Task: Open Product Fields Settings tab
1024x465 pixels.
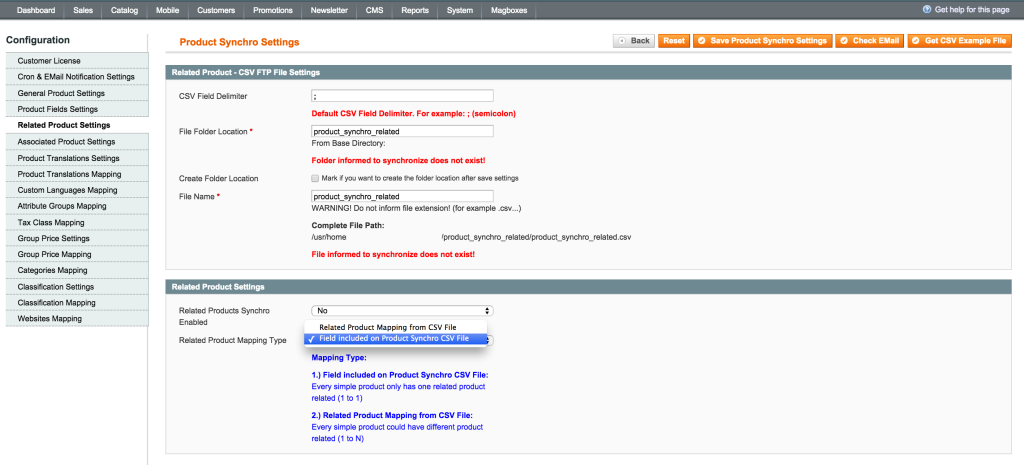Action: (77, 109)
